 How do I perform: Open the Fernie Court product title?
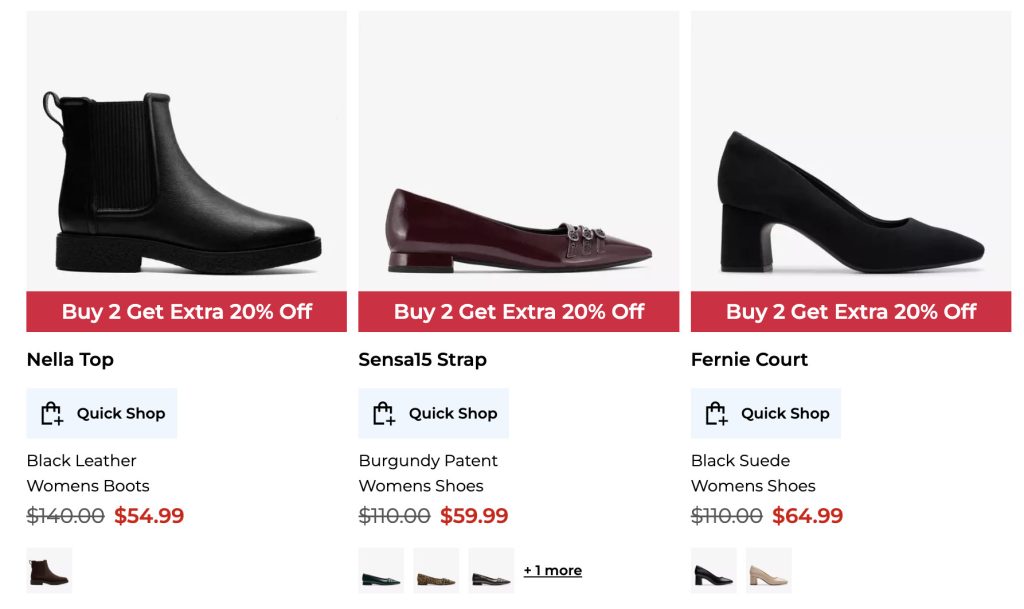point(749,360)
